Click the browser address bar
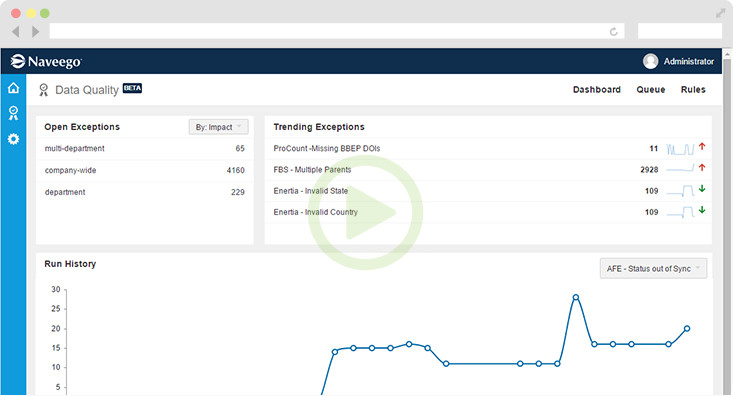The width and height of the screenshot is (733, 396). point(337,31)
